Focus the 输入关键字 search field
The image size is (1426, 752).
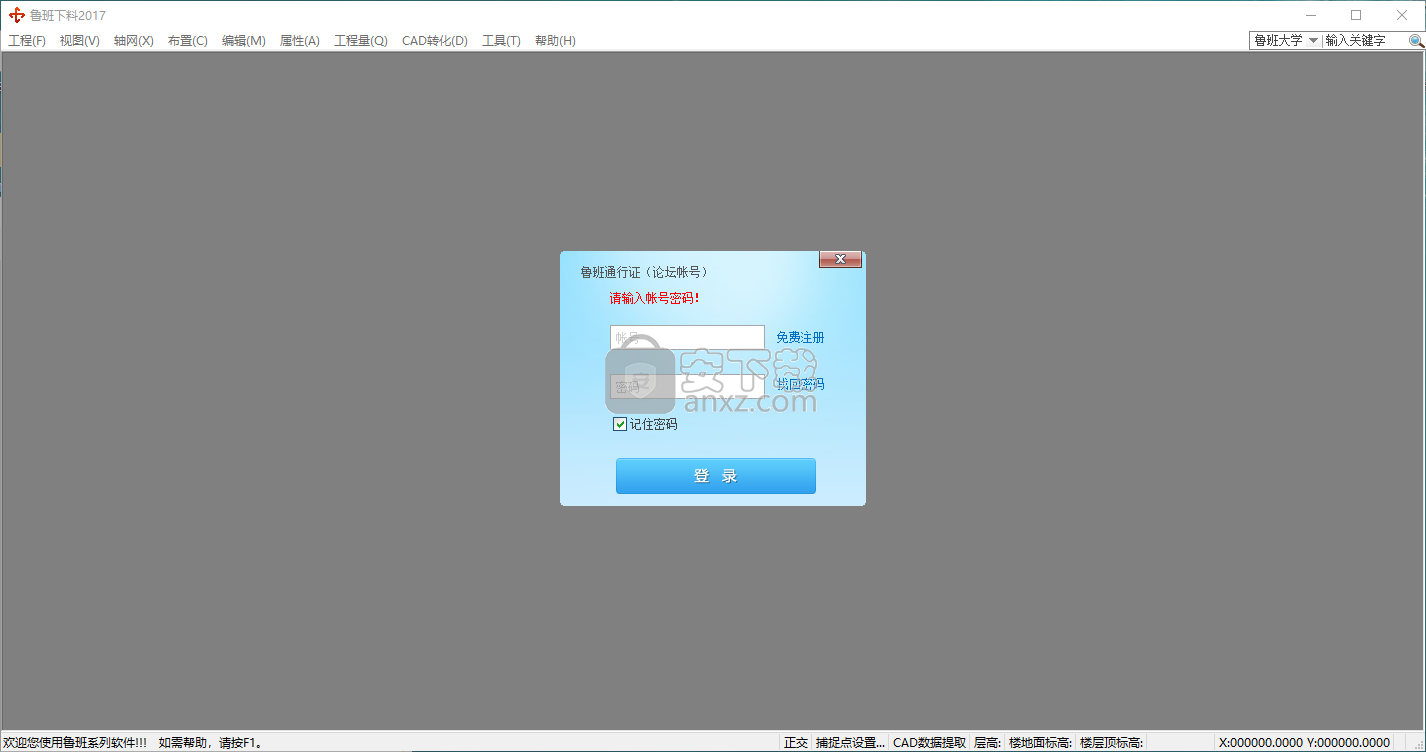(1364, 41)
